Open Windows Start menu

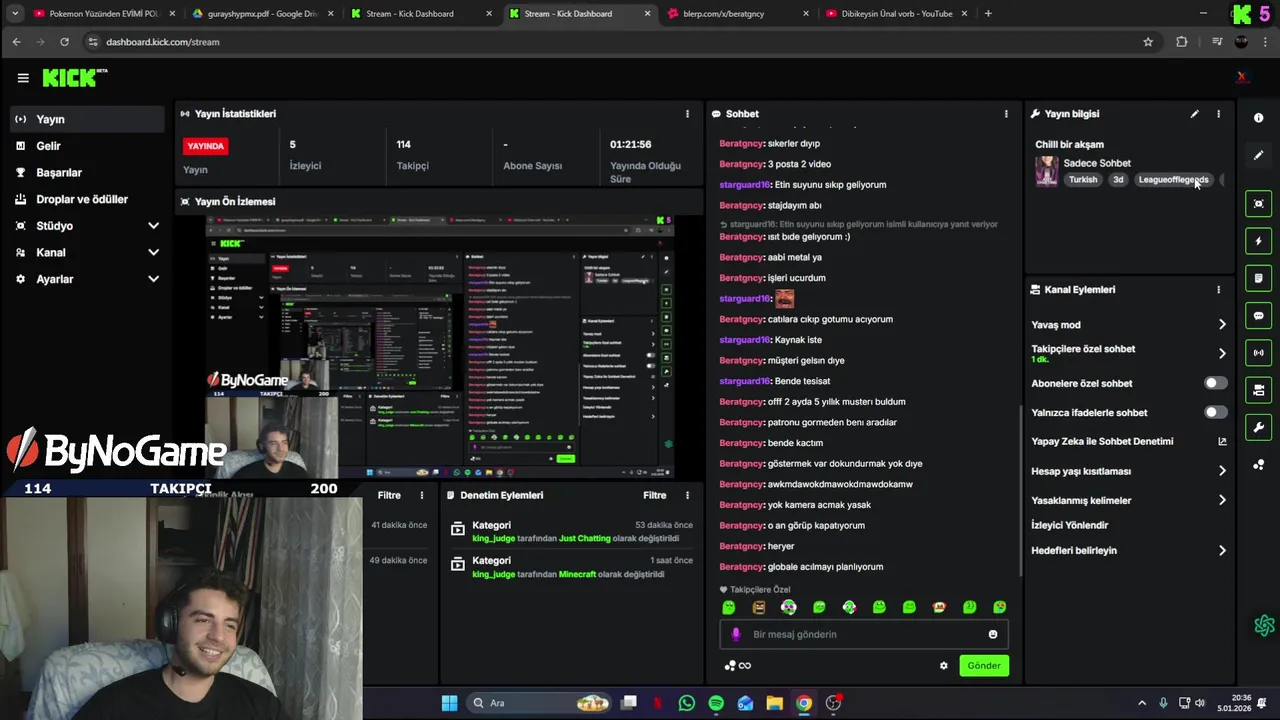[x=449, y=703]
